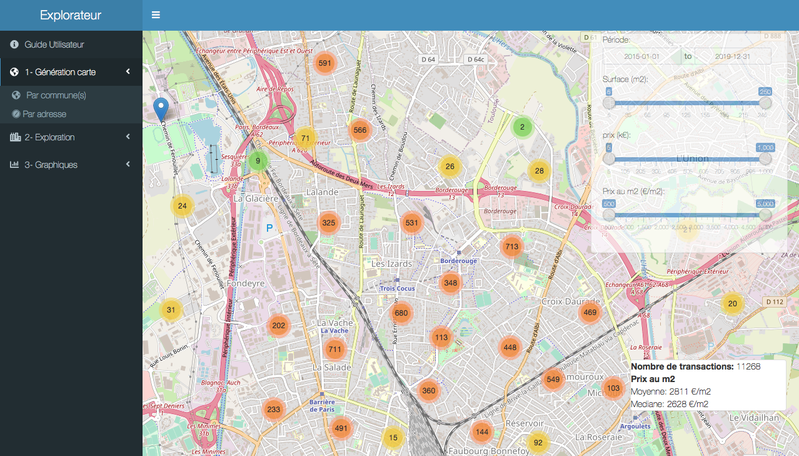Open map cluster 325
This screenshot has width=799, height=456.
329,223
